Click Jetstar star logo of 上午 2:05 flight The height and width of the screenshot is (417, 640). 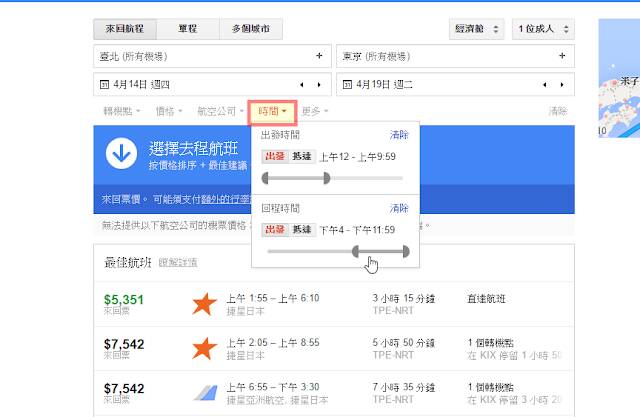coord(204,349)
